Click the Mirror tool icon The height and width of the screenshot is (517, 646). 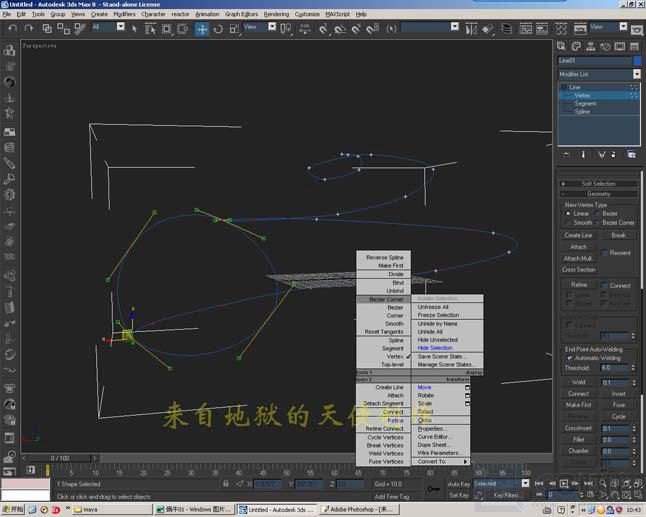(x=471, y=29)
